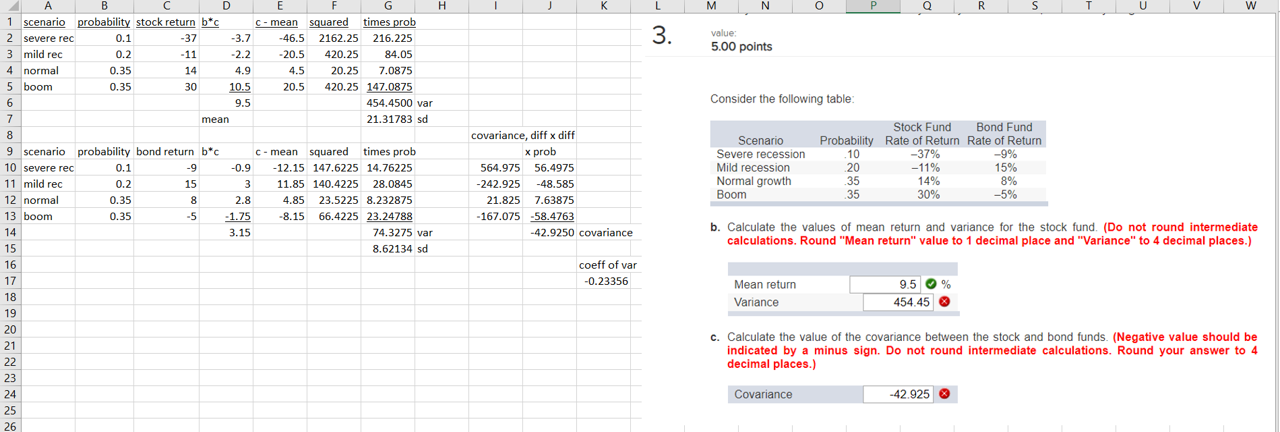Click the 'covariance, diff x diff' cell
This screenshot has width=1280, height=432.
coord(523,135)
